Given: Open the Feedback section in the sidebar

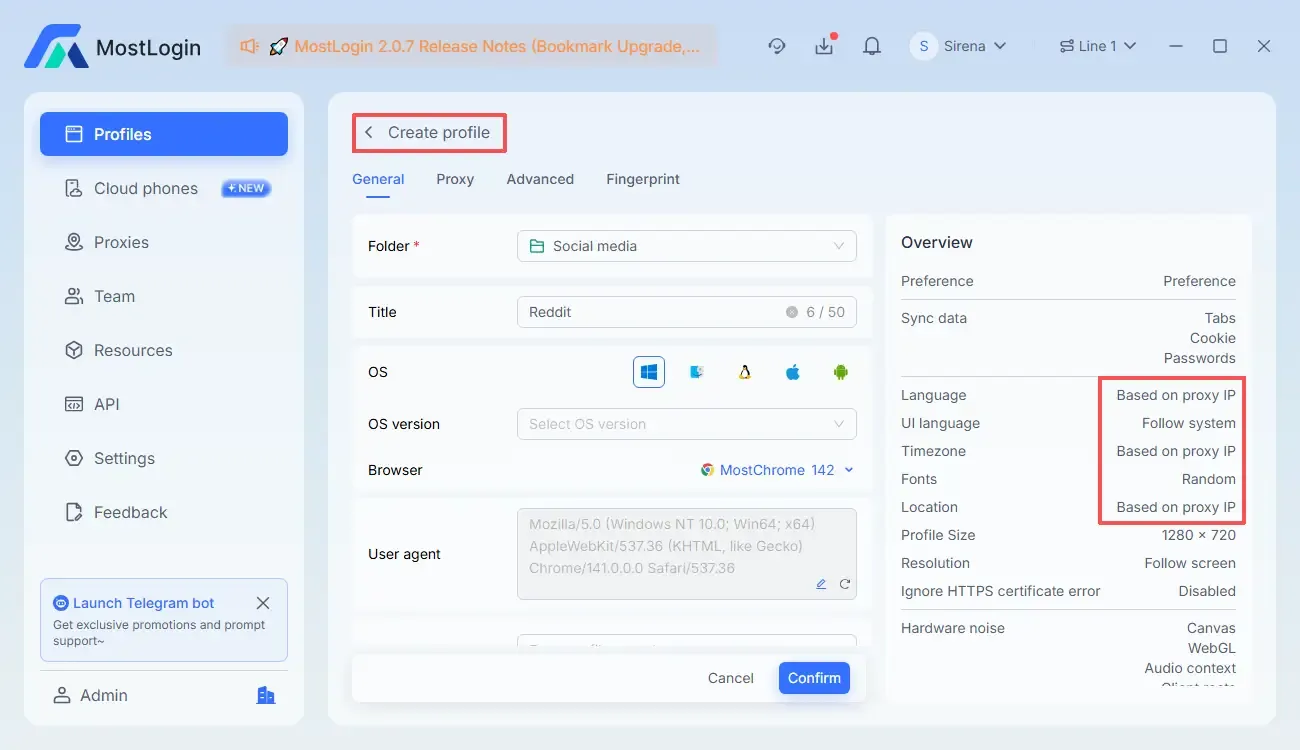Looking at the screenshot, I should 128,512.
